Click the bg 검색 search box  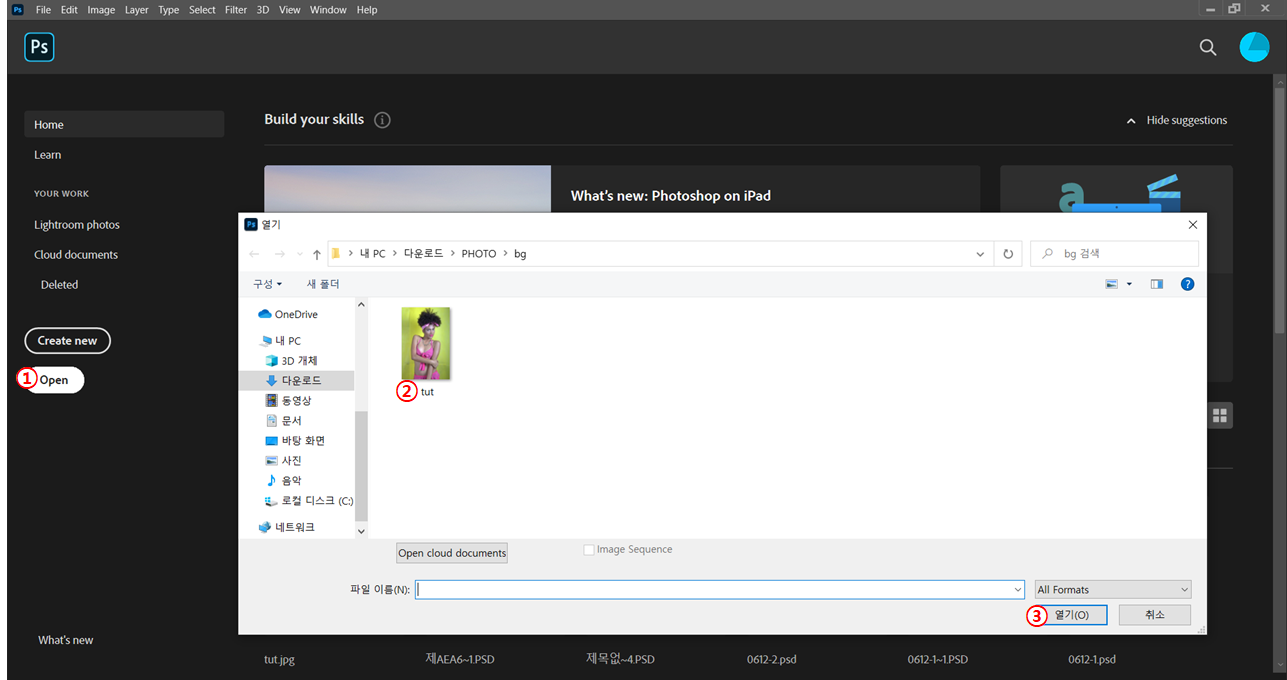click(1114, 254)
